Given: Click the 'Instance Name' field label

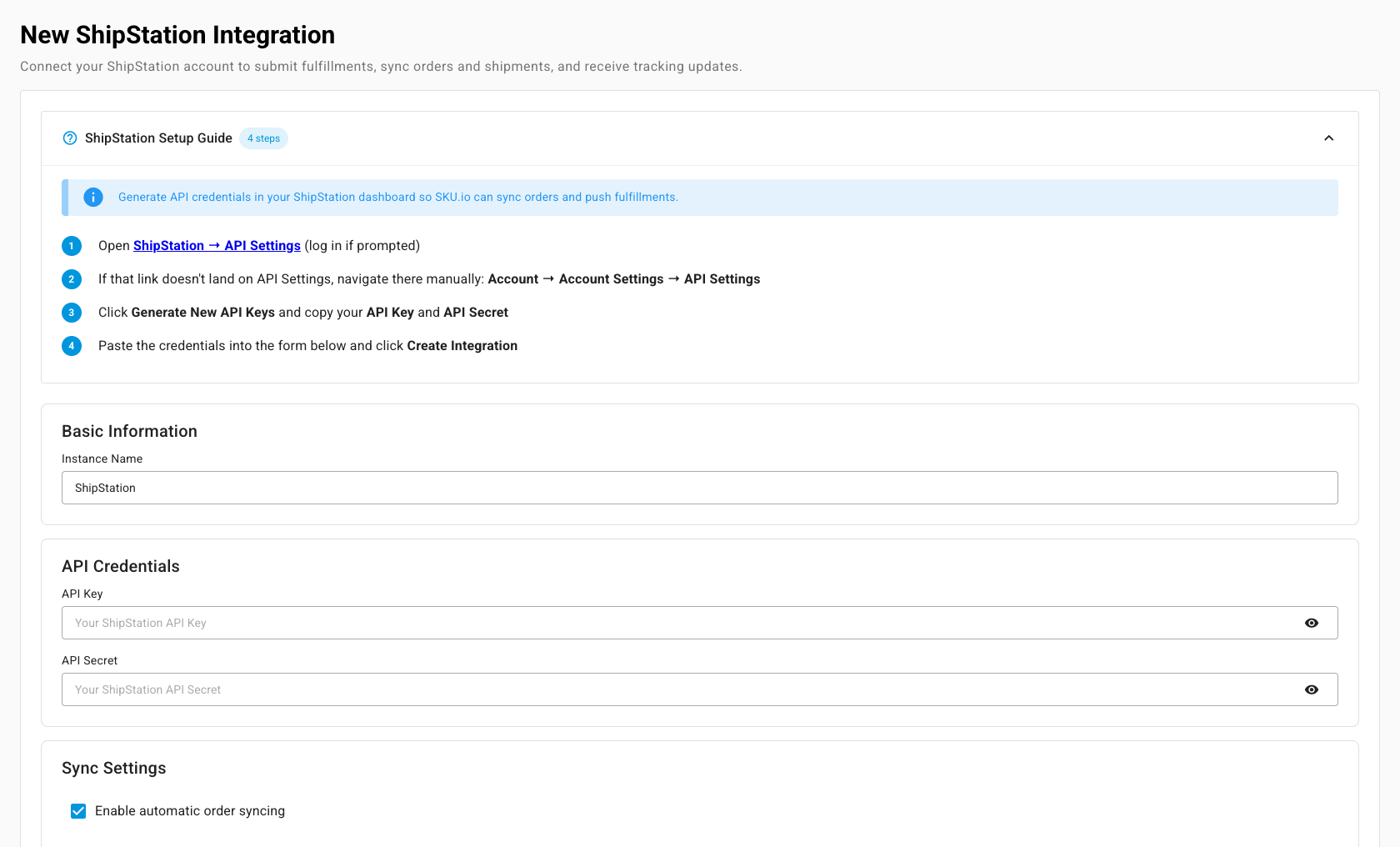Looking at the screenshot, I should coord(102,459).
